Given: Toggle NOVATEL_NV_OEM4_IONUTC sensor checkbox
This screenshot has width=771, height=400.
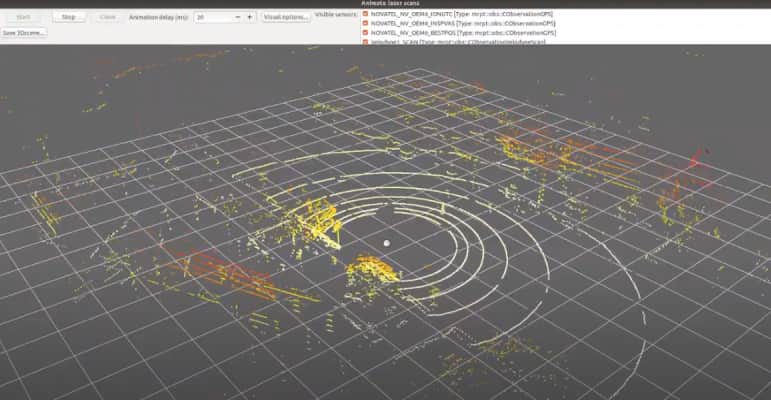Looking at the screenshot, I should 366,13.
